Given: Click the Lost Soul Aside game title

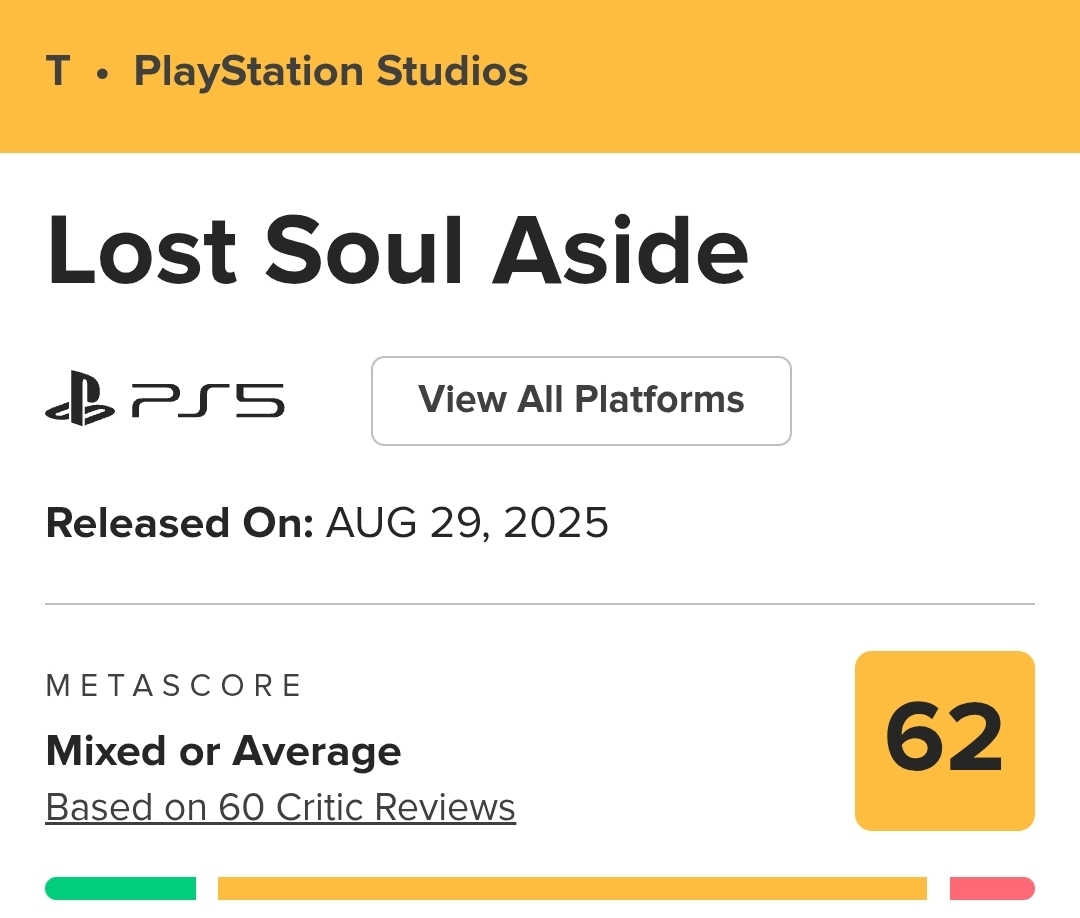Looking at the screenshot, I should [397, 249].
